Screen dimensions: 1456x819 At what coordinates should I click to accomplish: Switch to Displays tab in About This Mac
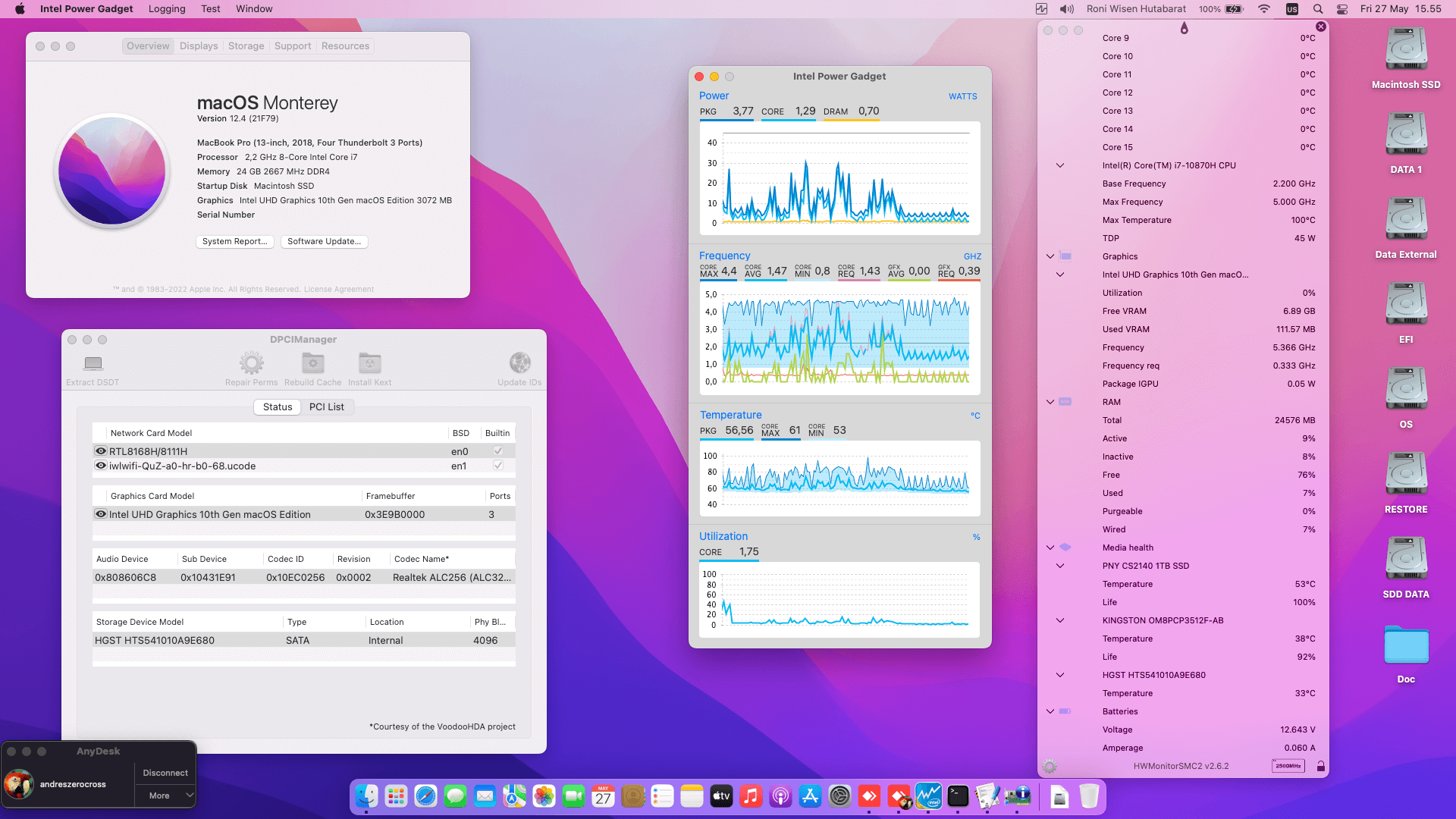coord(199,46)
